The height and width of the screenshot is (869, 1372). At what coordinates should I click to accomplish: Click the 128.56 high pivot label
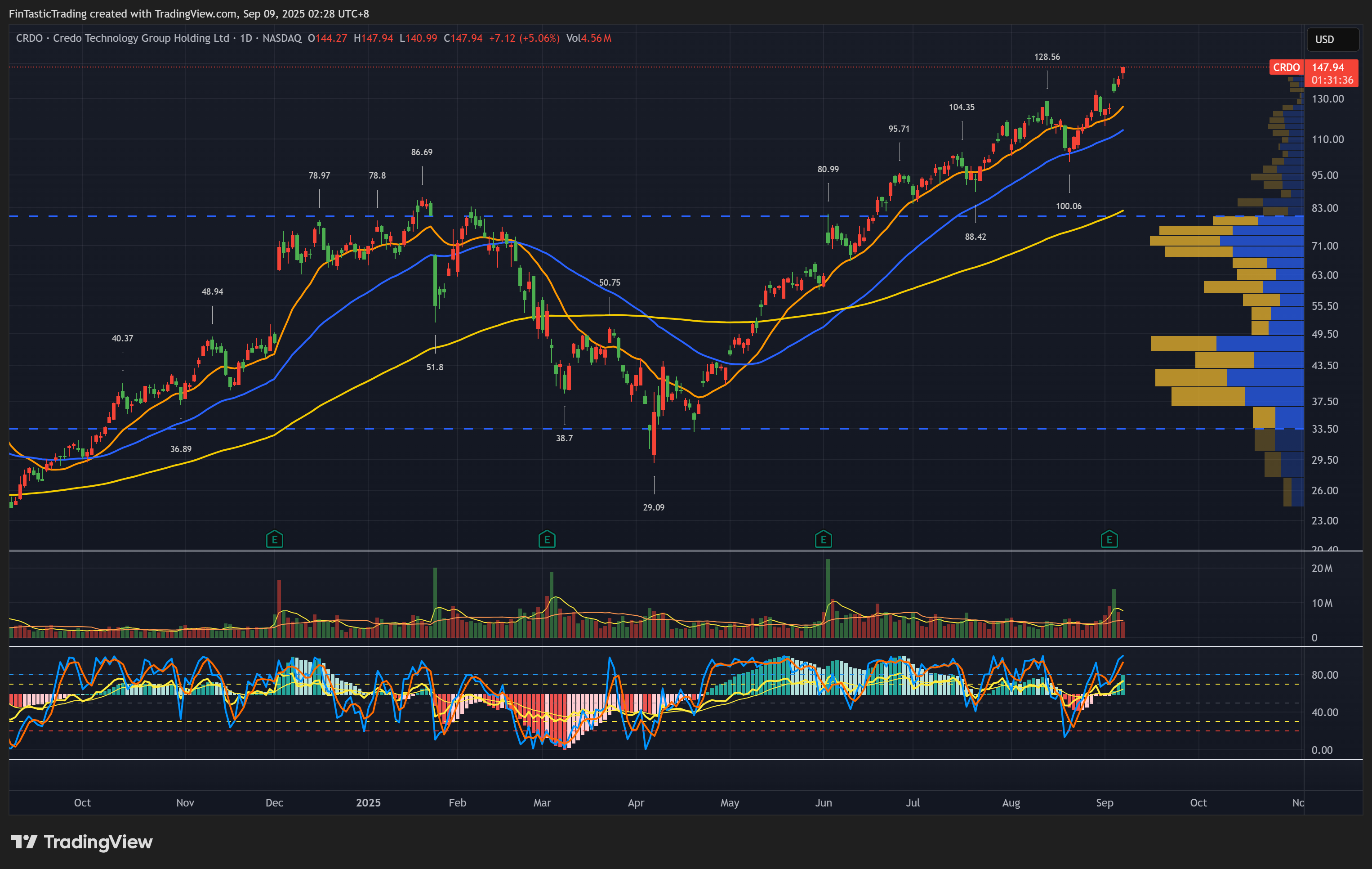coord(1047,57)
